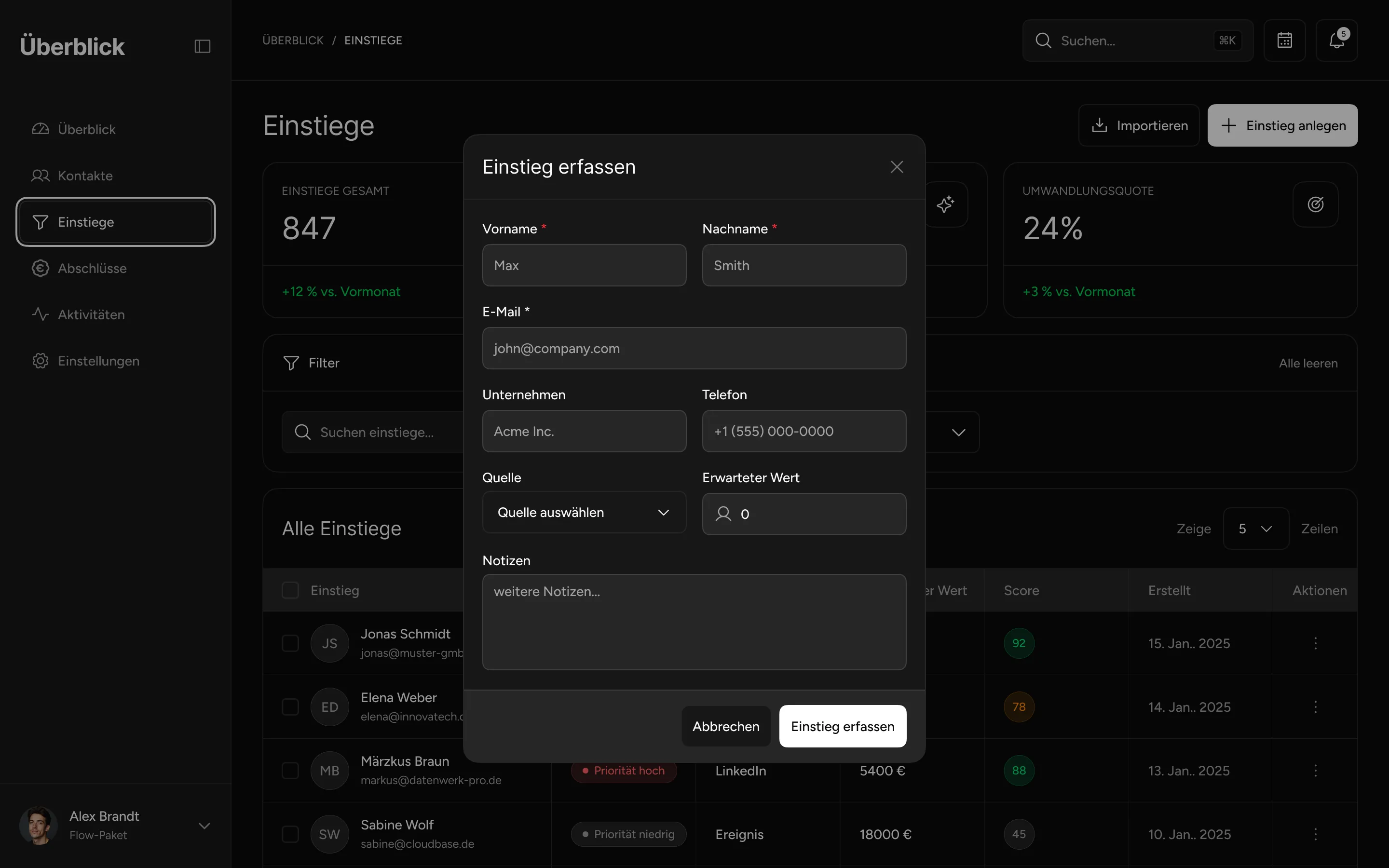This screenshot has width=1389, height=868.
Task: Open notifications bell with badge 5
Action: tap(1337, 40)
